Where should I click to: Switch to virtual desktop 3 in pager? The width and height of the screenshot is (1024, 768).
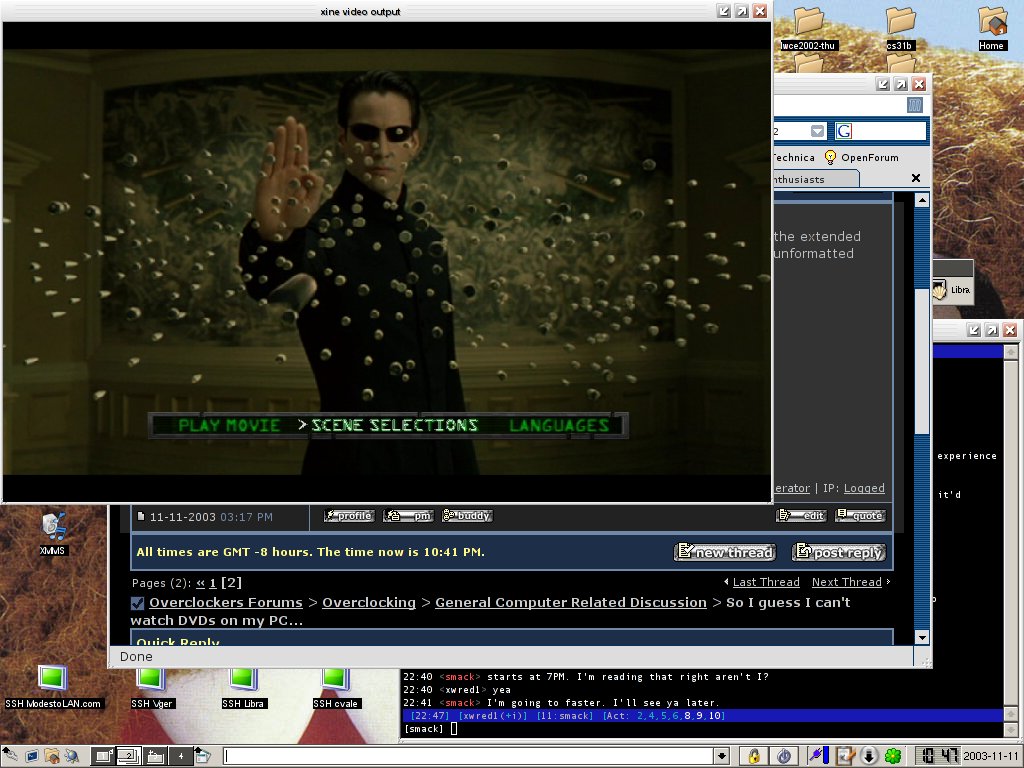pos(155,756)
